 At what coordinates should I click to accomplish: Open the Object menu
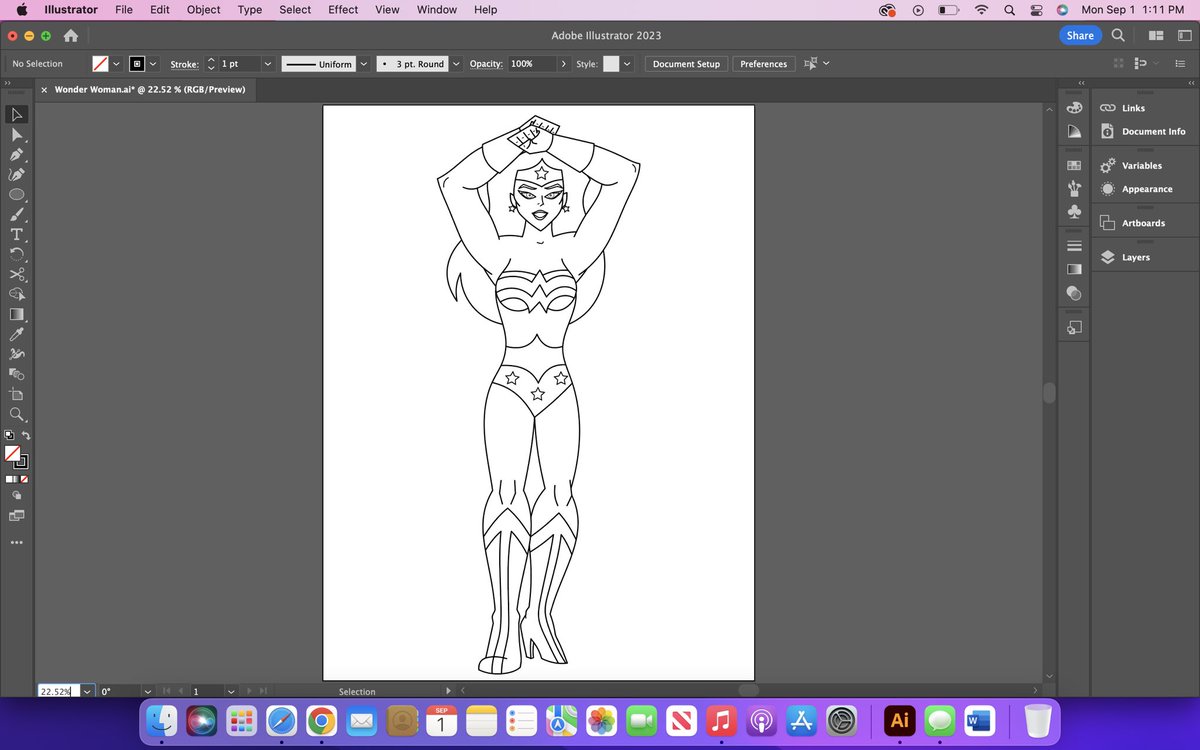point(203,10)
